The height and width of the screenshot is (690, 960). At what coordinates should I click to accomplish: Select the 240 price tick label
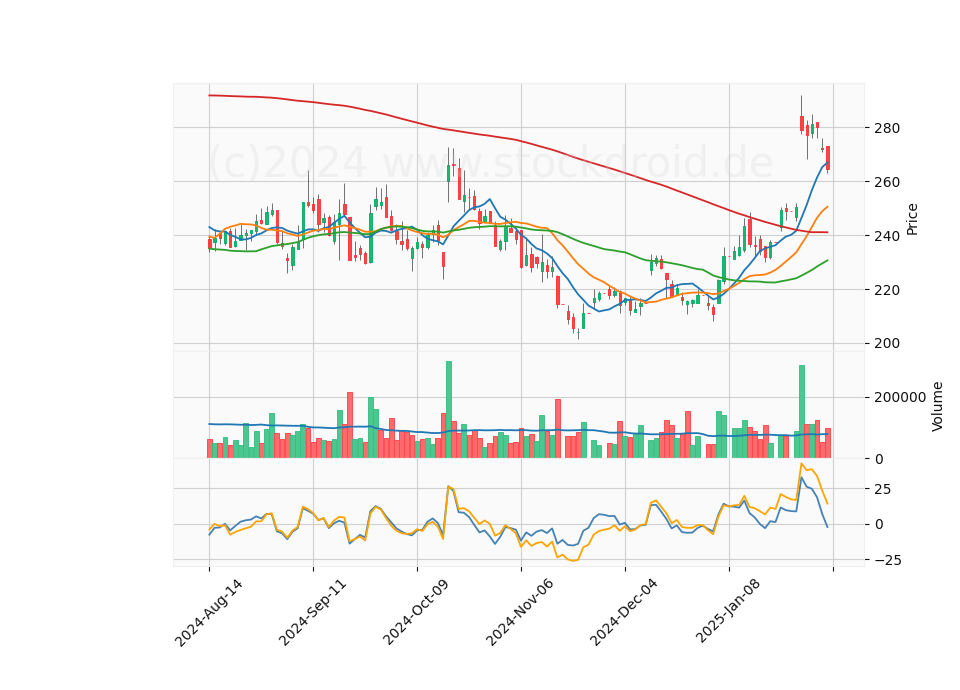(888, 236)
